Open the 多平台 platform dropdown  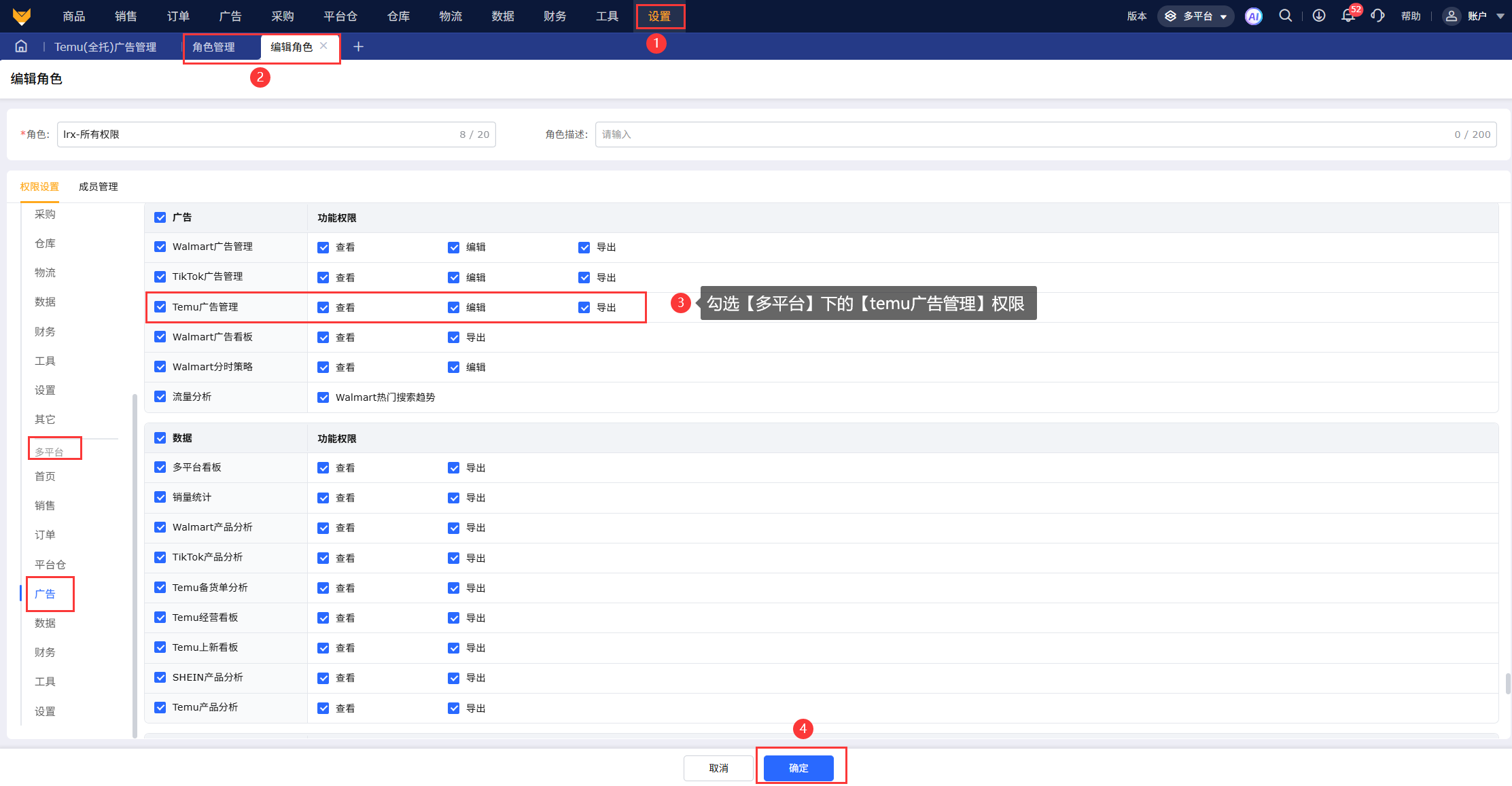(x=1197, y=16)
